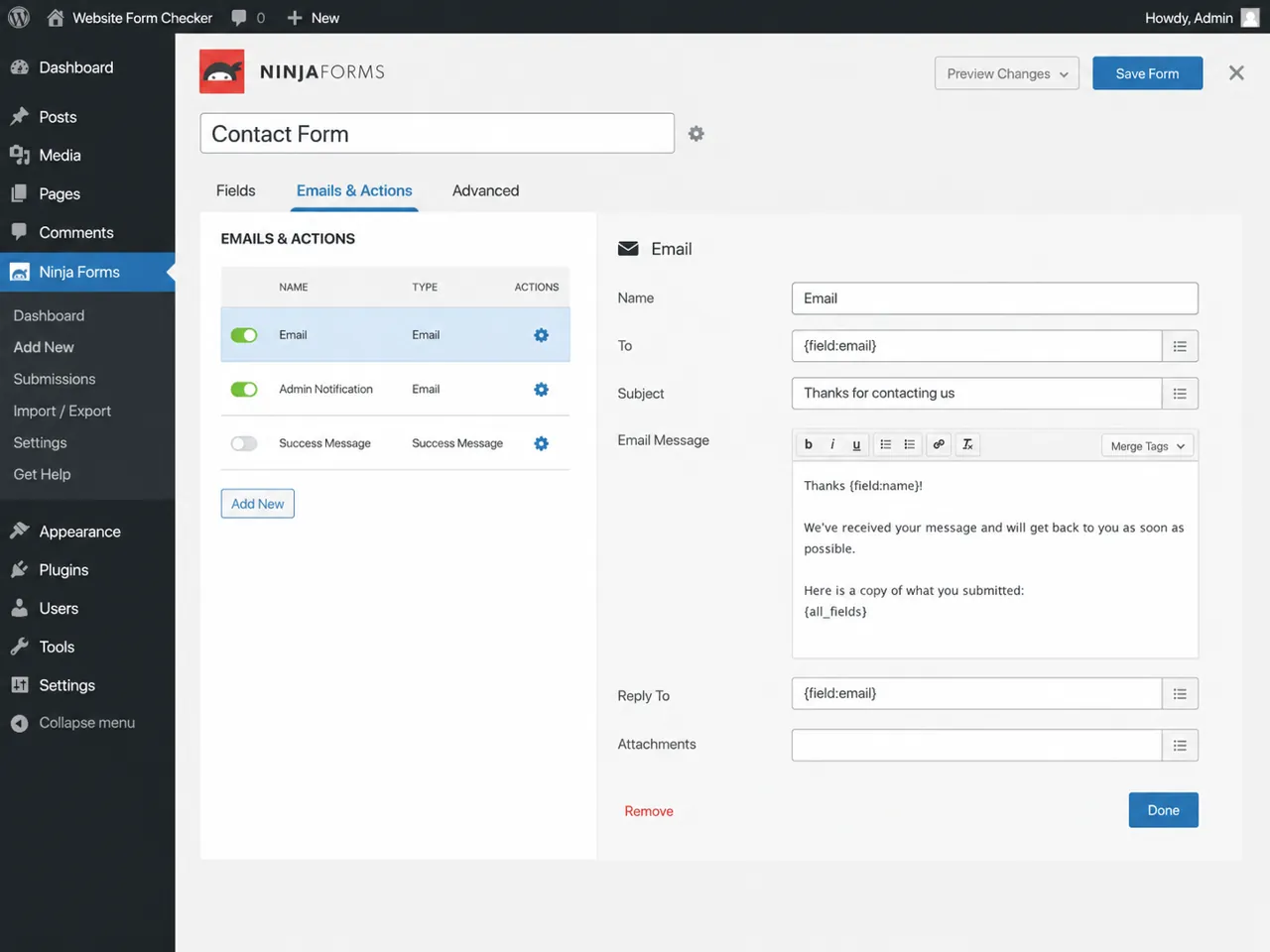Open Get Help submenu link

[42, 474]
